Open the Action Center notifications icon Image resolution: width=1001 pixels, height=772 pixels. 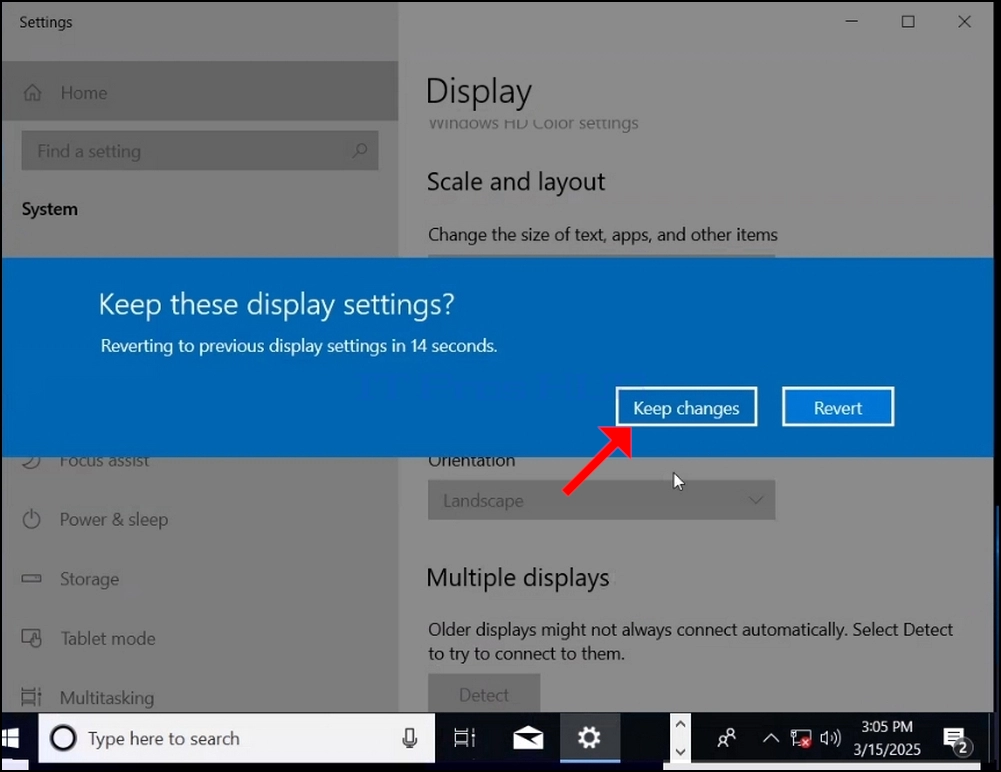click(x=956, y=739)
